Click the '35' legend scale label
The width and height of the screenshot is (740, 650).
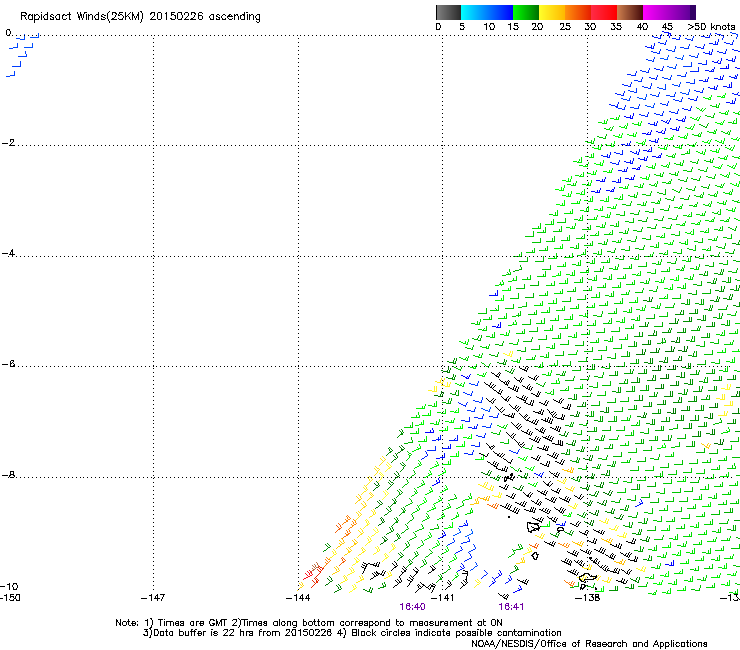click(616, 27)
